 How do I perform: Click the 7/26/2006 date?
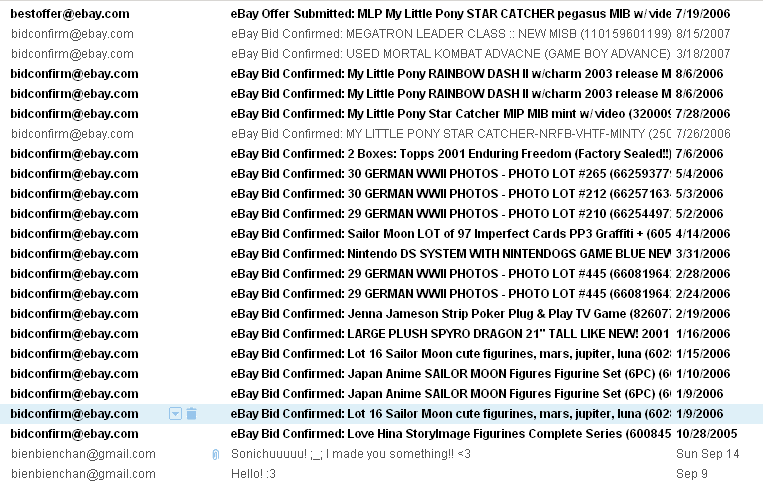click(703, 134)
